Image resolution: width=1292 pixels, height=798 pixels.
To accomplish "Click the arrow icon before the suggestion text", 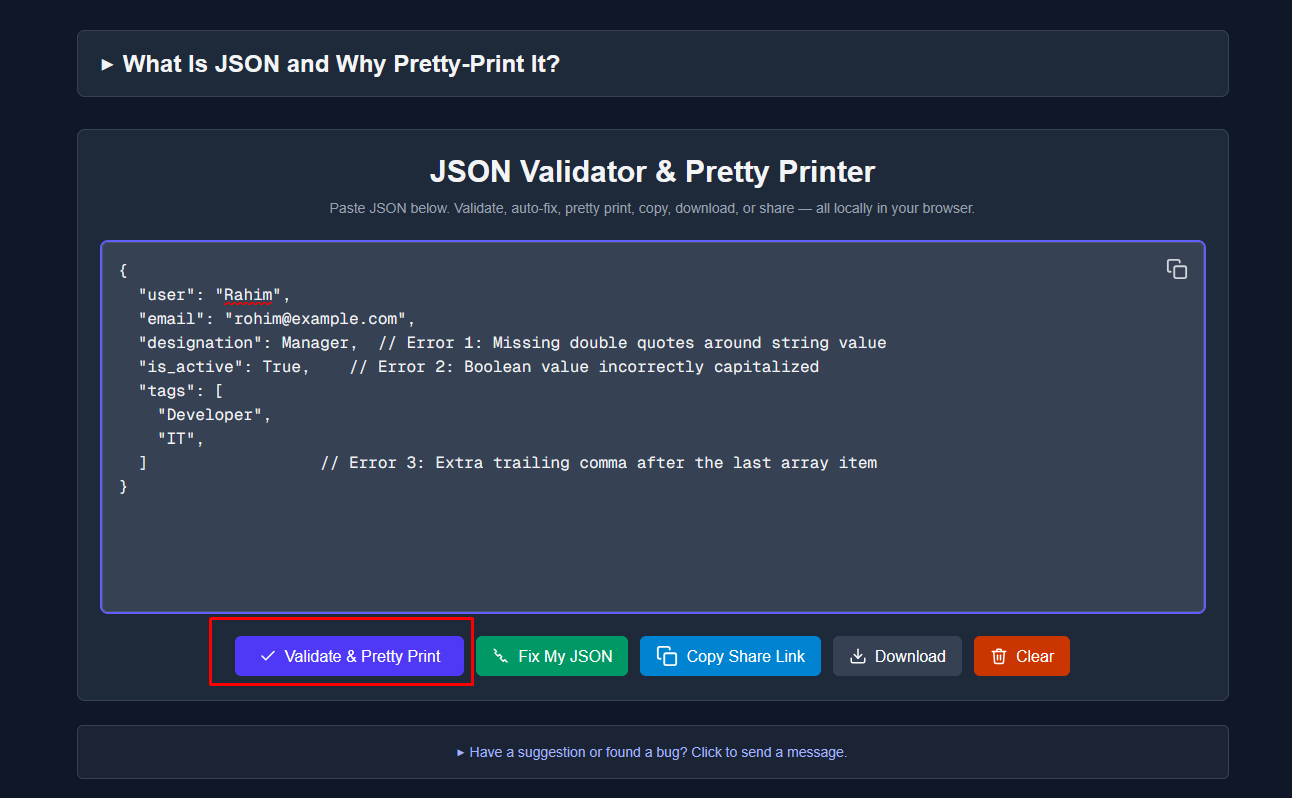I will 461,752.
